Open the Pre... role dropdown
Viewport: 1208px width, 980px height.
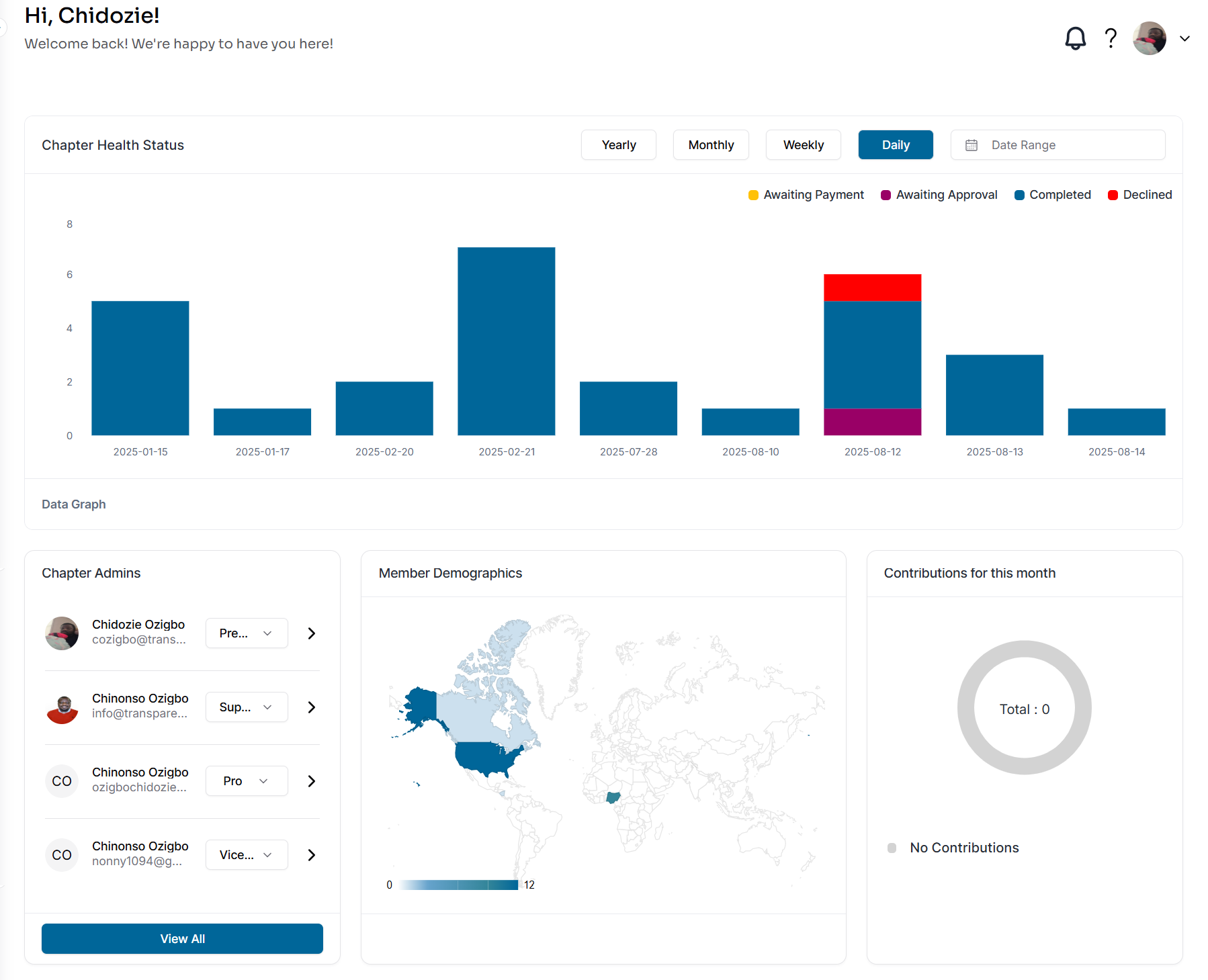(x=246, y=633)
